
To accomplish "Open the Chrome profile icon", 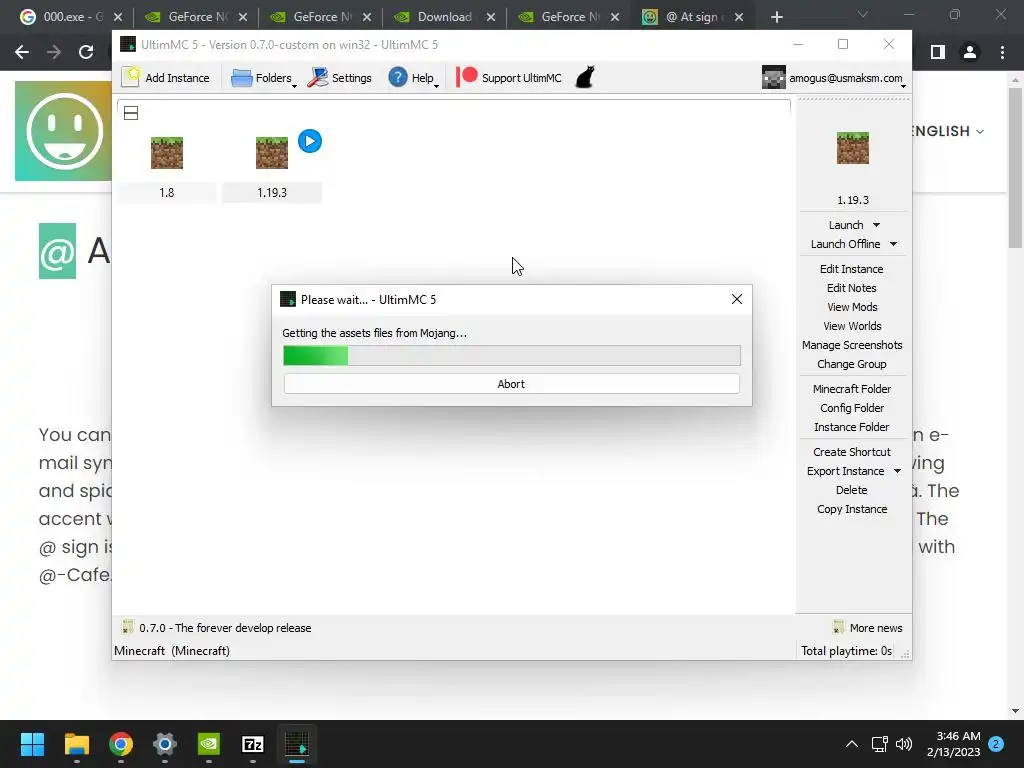I will 970,52.
